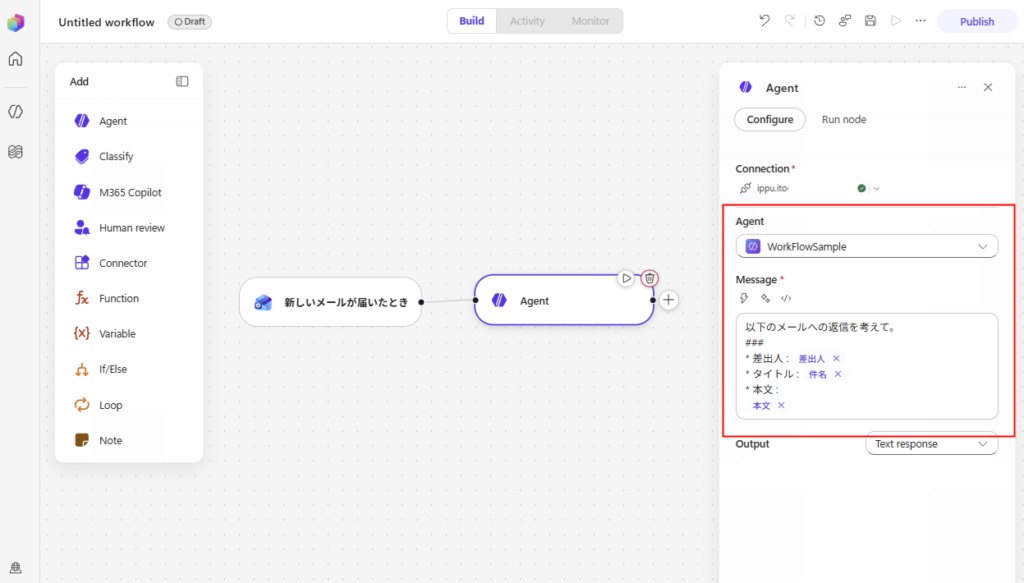The image size is (1024, 583).
Task: Save the workflow with disk icon
Action: [x=870, y=21]
